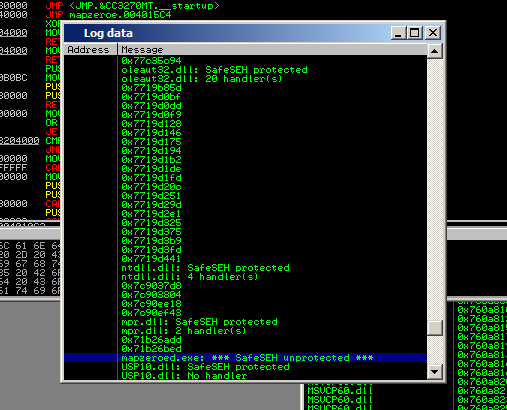Select 'USP10.dll: No handler' log line
Screen dimensions: 507x410
pos(184,376)
